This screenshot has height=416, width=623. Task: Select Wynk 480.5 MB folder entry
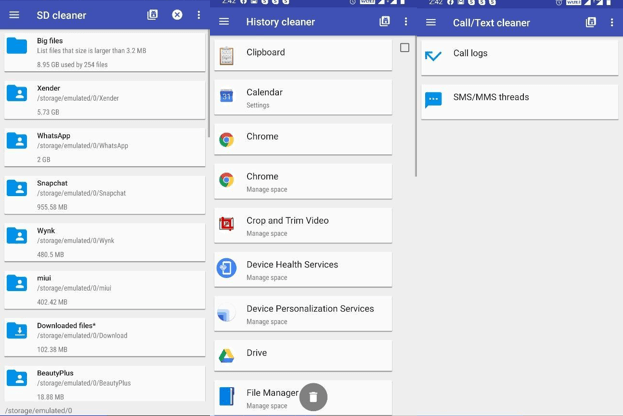tap(105, 242)
